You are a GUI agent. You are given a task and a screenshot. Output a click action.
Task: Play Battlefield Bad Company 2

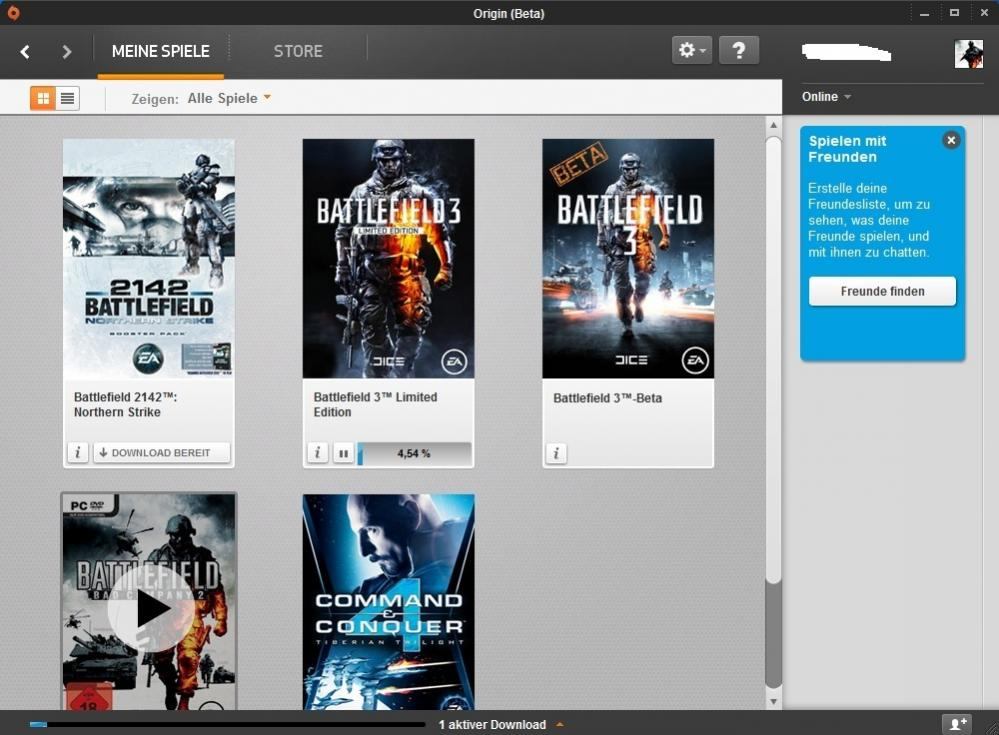[x=151, y=608]
